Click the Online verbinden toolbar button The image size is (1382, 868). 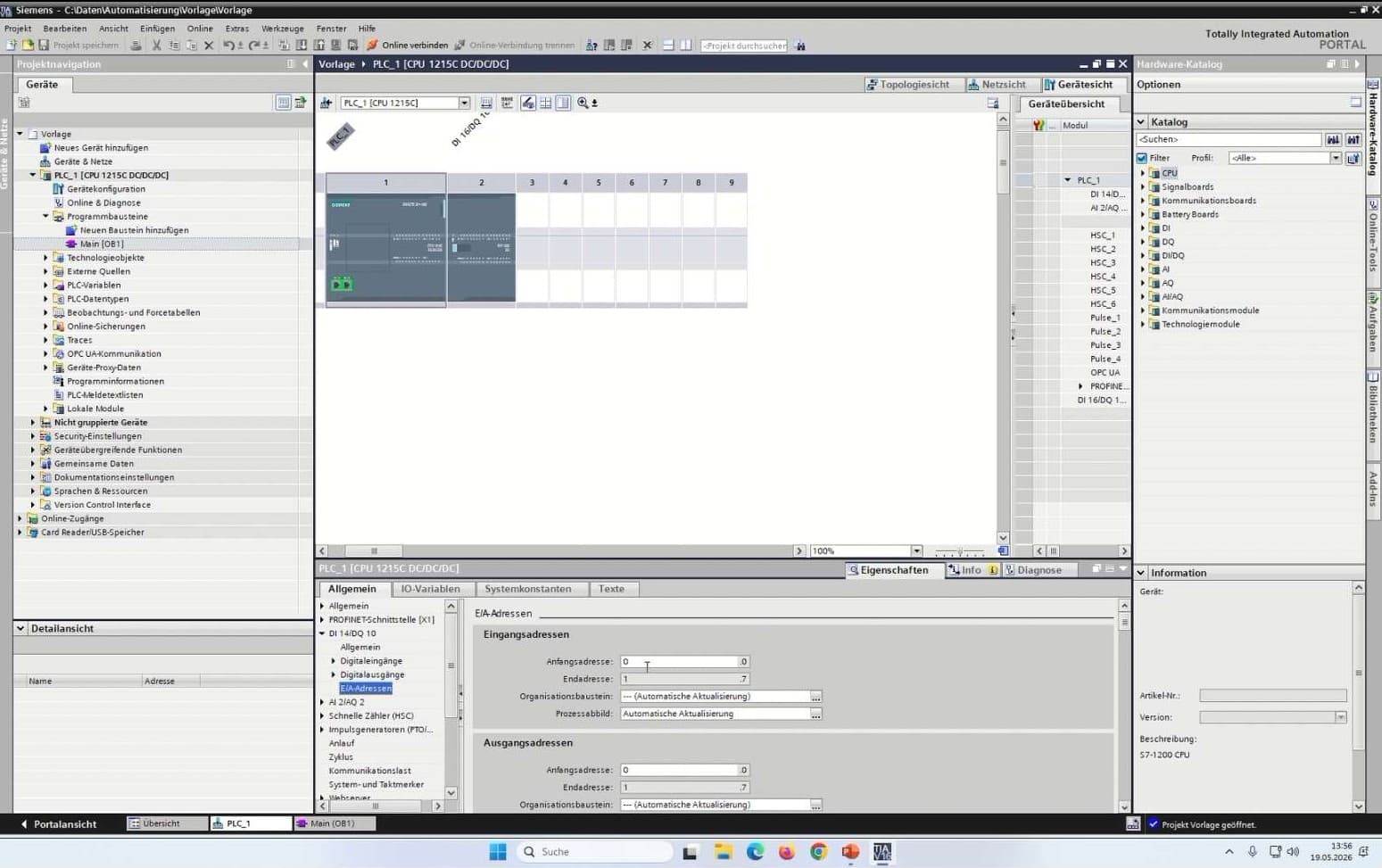tap(407, 45)
